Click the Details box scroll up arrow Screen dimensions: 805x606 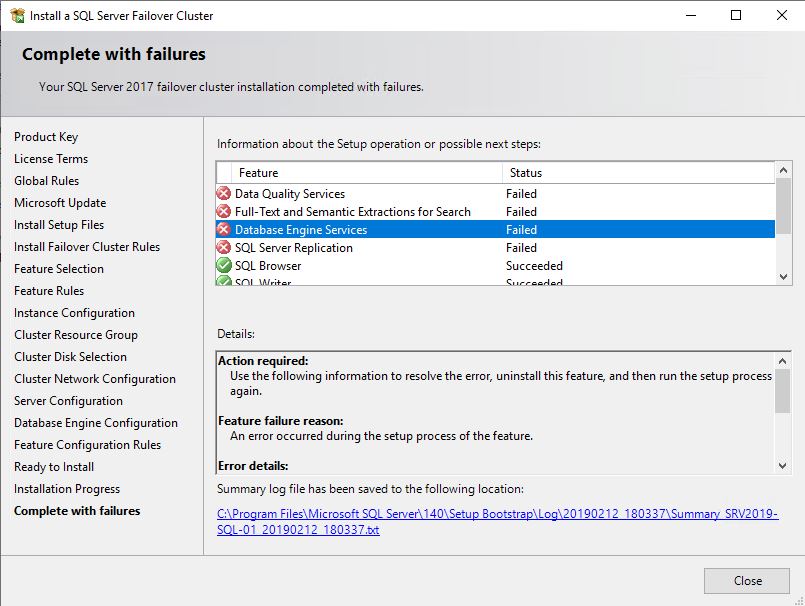click(782, 361)
